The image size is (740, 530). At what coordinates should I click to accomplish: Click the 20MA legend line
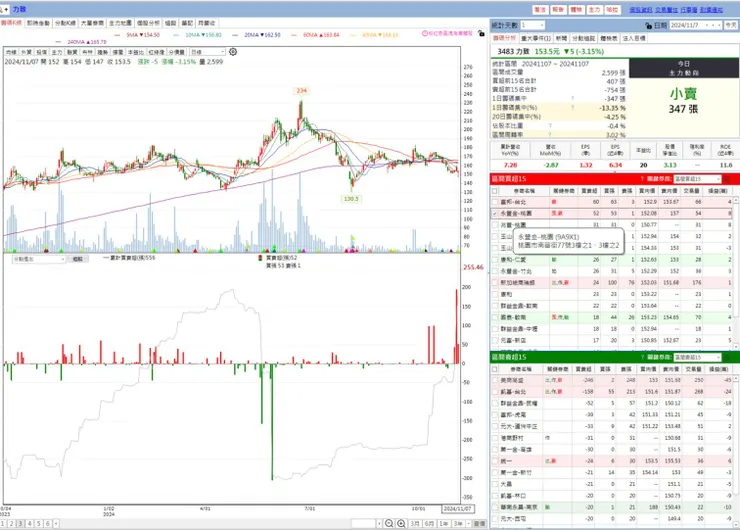click(257, 35)
